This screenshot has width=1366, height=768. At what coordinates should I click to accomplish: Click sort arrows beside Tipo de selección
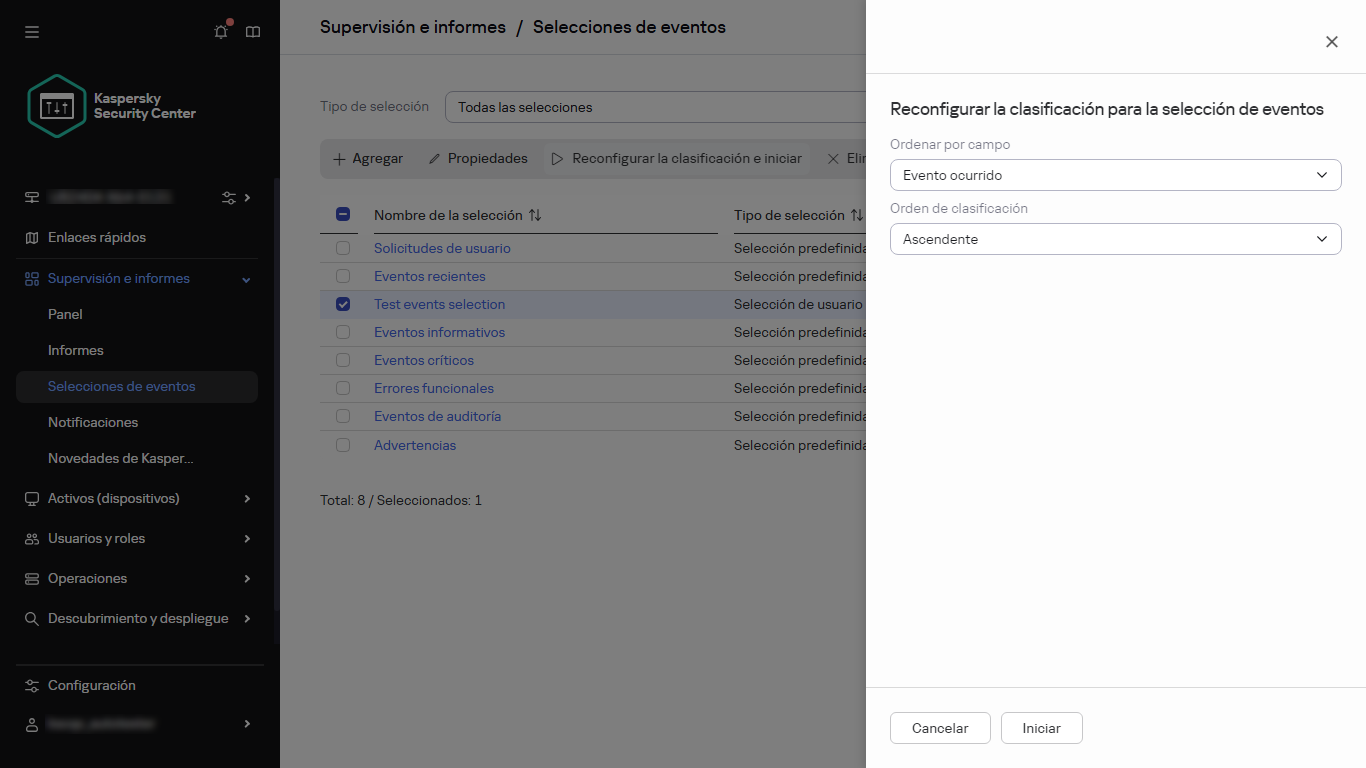(x=856, y=215)
